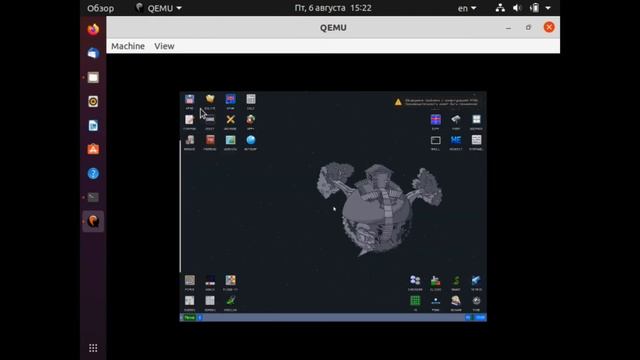Open the picture viewer icon left of globe
Image resolution: width=640 pixels, height=360 pixels.
pos(230,140)
